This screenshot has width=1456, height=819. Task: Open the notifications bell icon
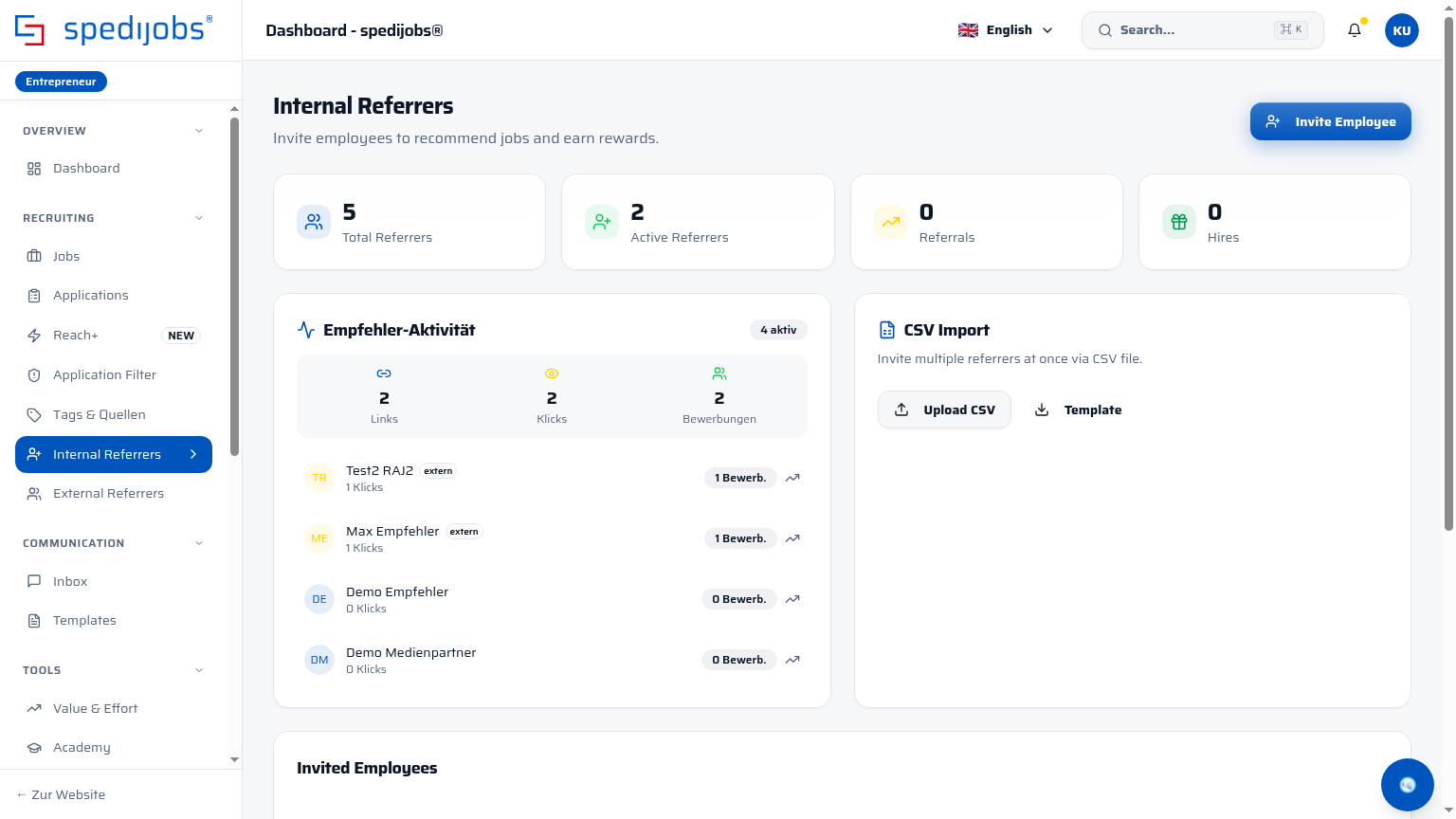[1355, 30]
